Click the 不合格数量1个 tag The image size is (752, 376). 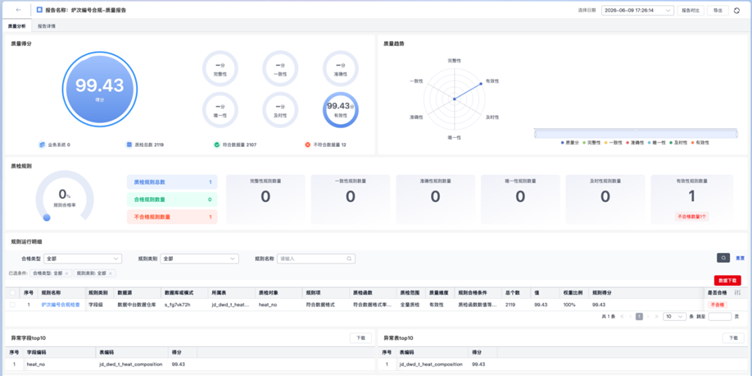click(692, 216)
